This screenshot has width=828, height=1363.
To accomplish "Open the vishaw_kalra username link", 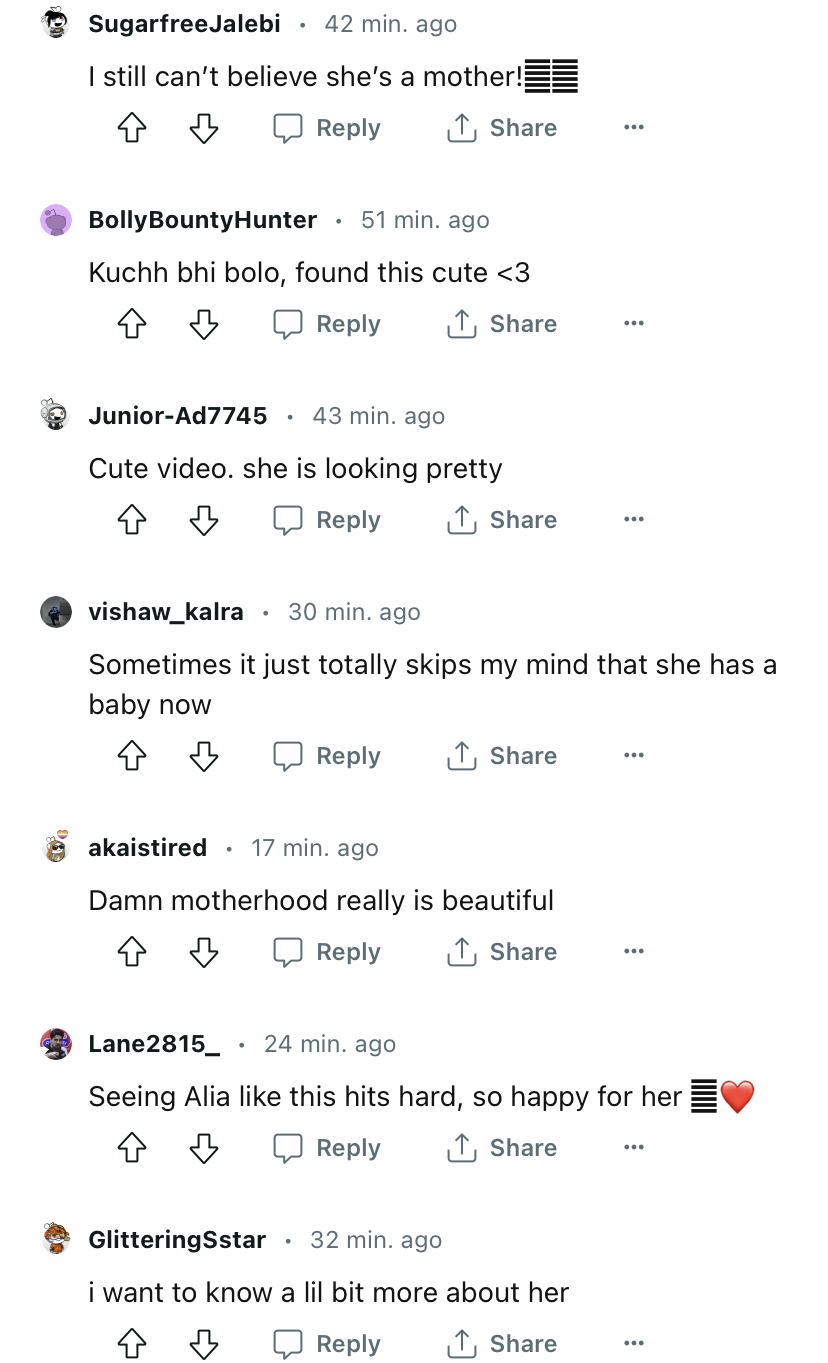I will click(166, 612).
